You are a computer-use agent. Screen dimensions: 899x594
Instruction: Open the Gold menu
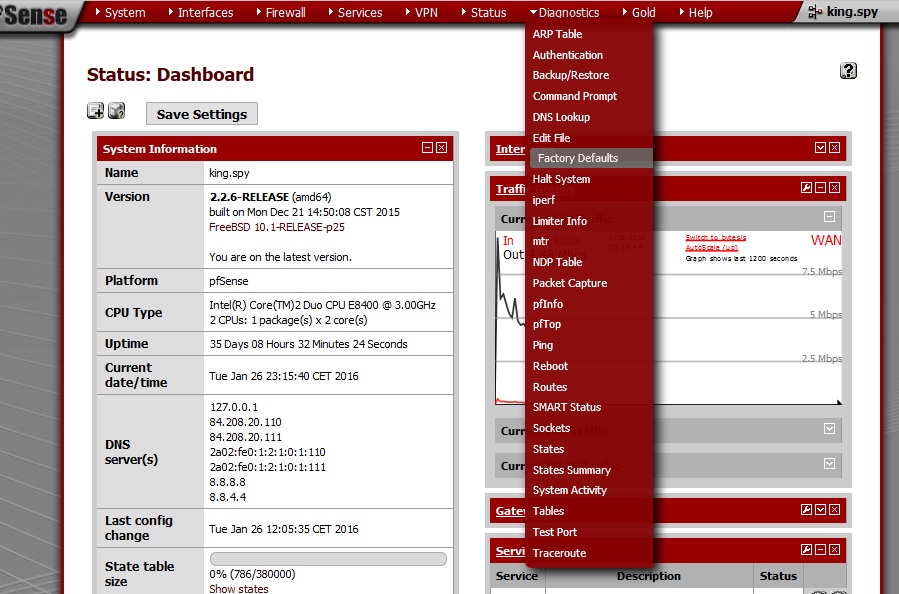(x=639, y=12)
